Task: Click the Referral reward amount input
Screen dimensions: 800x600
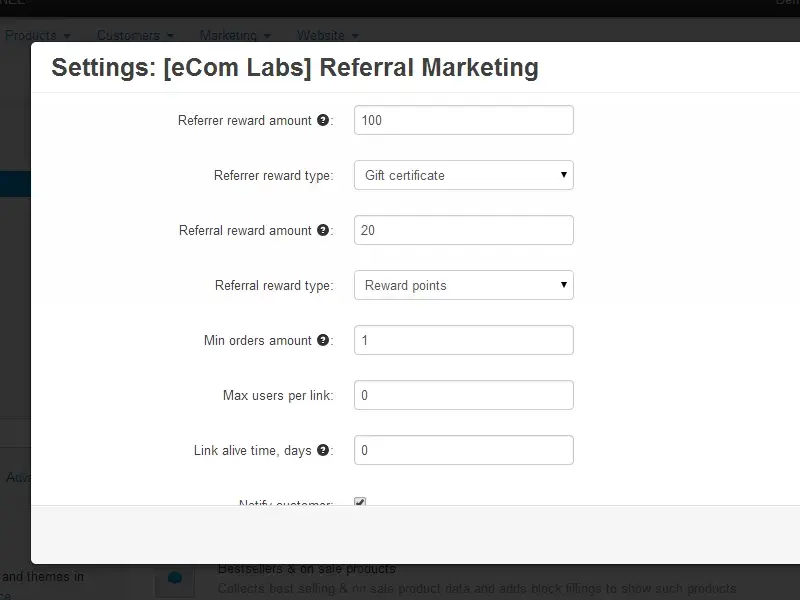Action: [x=464, y=230]
